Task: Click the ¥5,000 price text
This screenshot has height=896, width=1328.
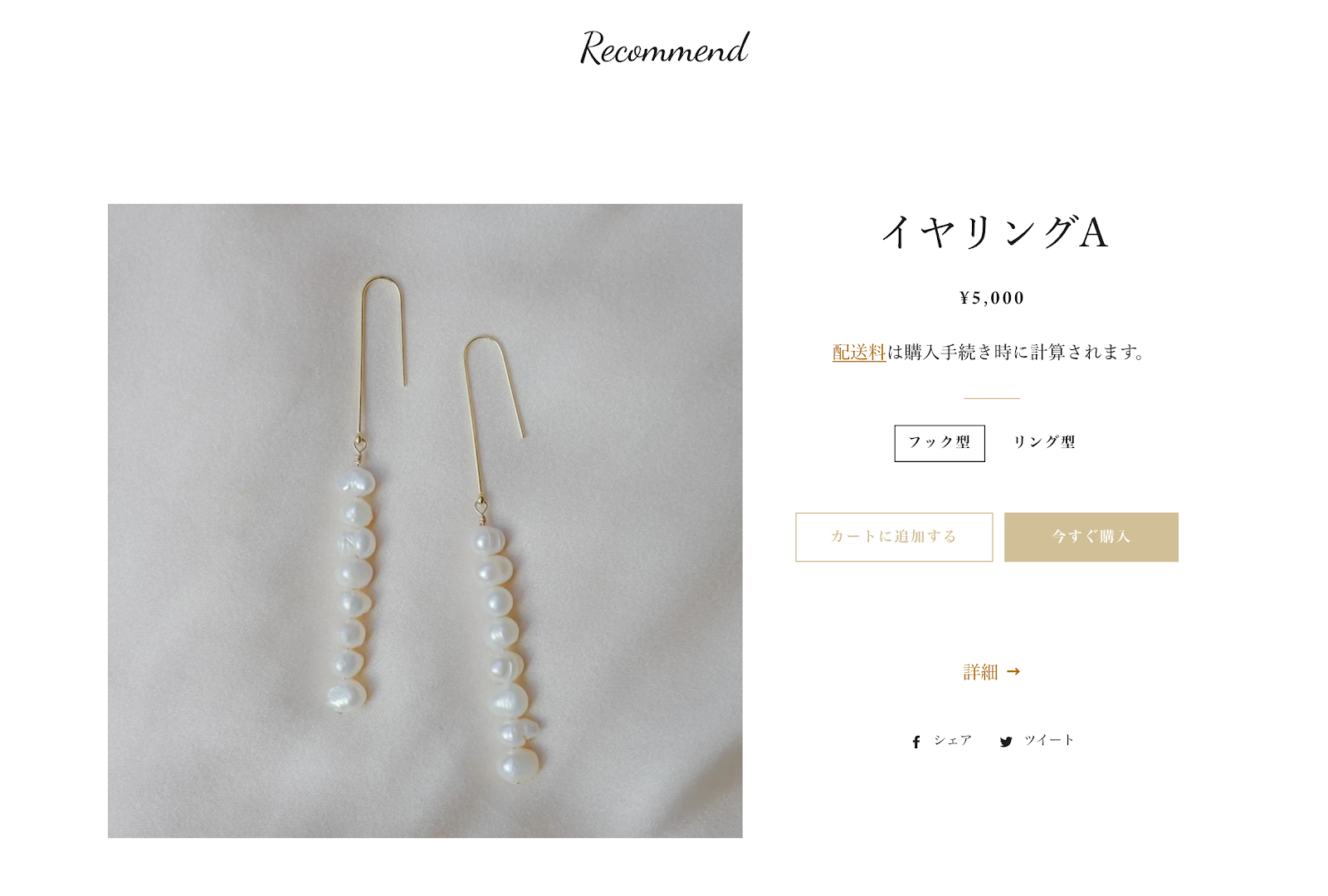Action: click(x=992, y=298)
